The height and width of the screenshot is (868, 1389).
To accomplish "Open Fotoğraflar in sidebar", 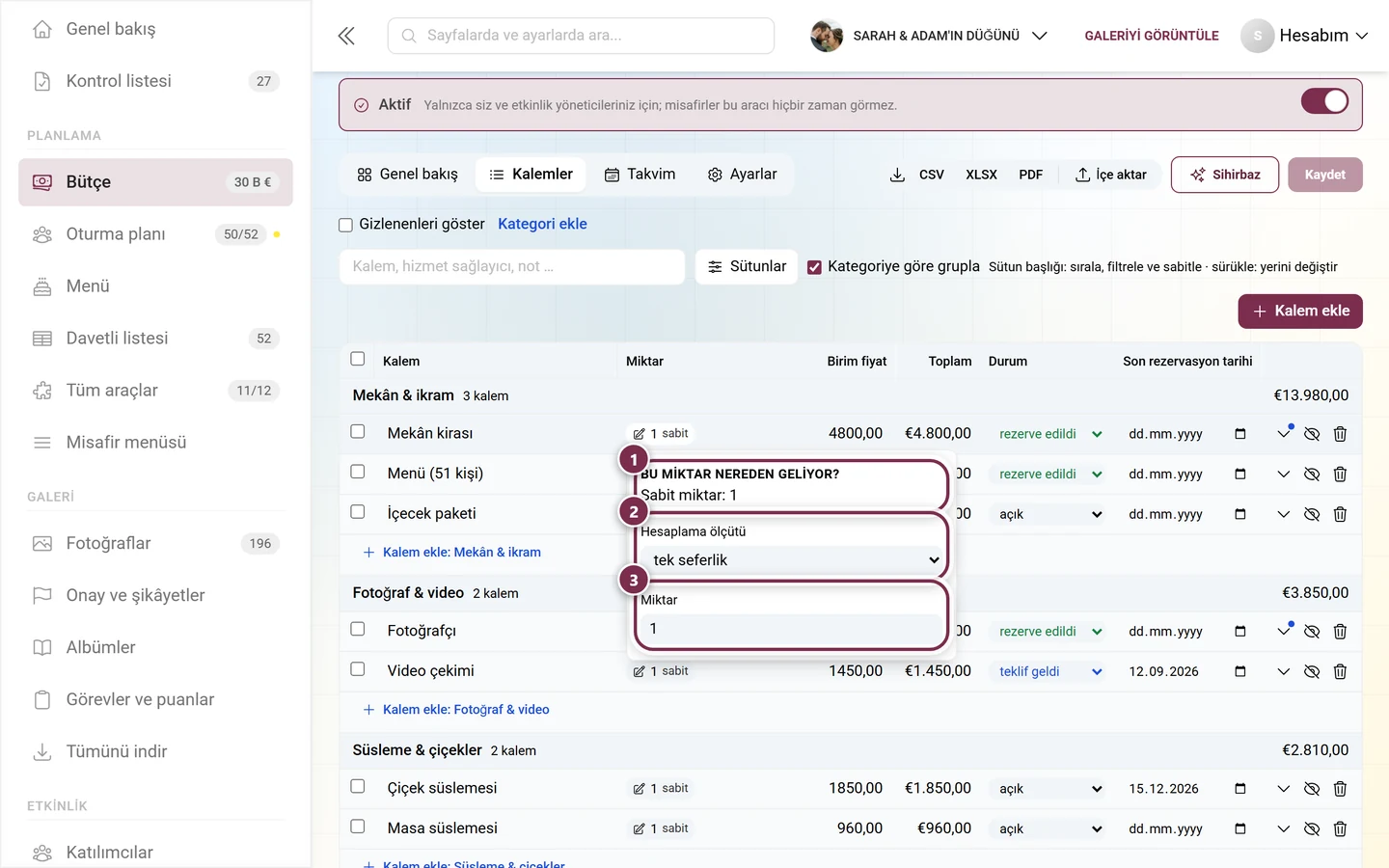I will [155, 543].
